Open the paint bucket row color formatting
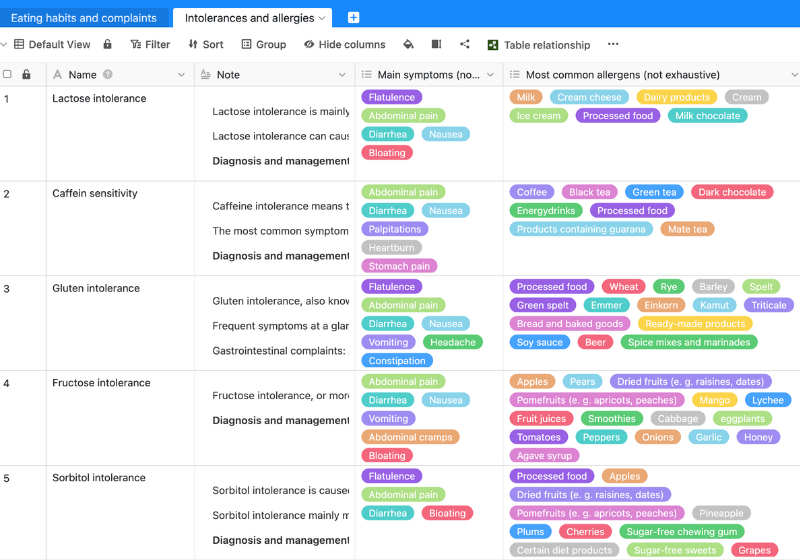 (408, 44)
